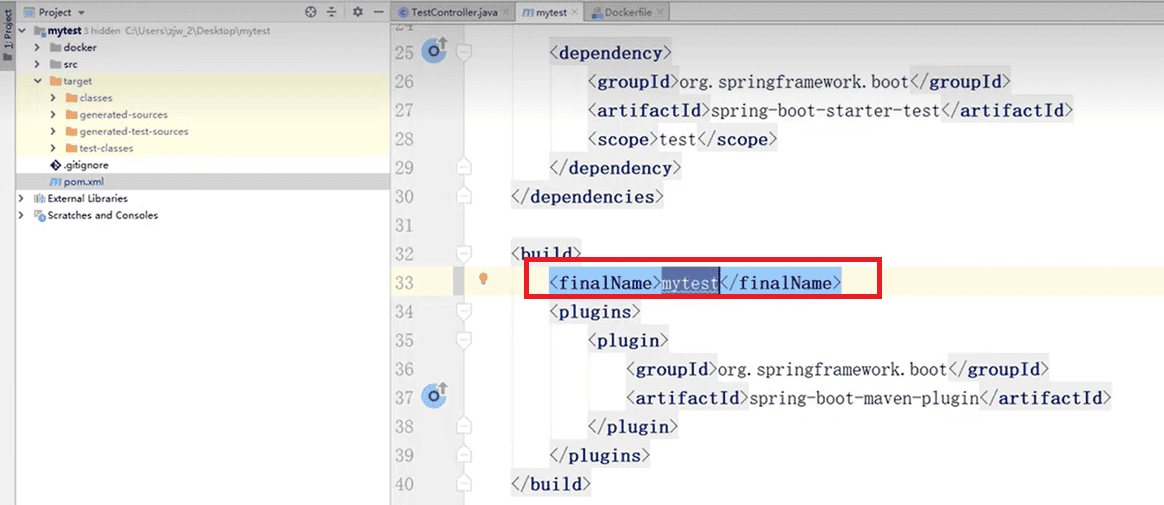The width and height of the screenshot is (1164, 505).
Task: Click the override gutter icon on line 37
Action: 435,396
